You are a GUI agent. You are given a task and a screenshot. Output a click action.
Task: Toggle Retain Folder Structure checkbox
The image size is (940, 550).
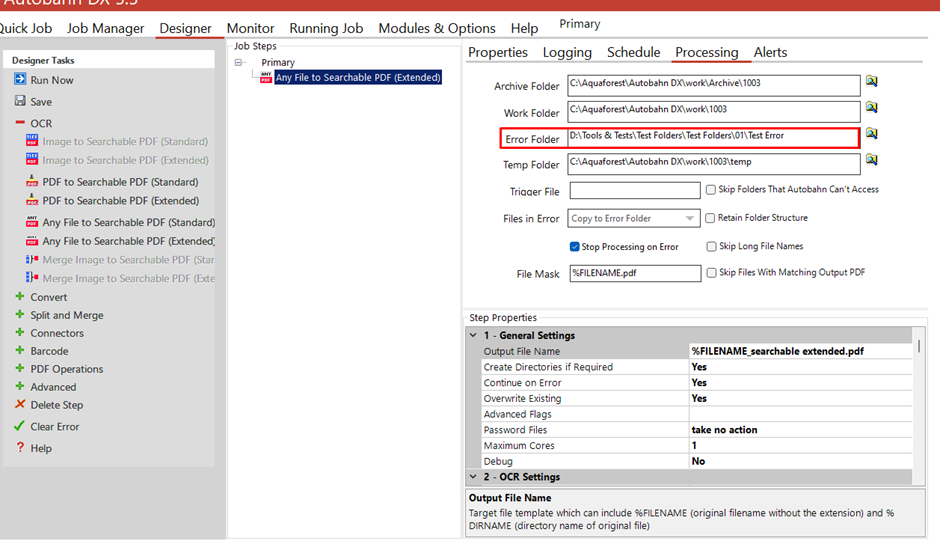pos(710,218)
